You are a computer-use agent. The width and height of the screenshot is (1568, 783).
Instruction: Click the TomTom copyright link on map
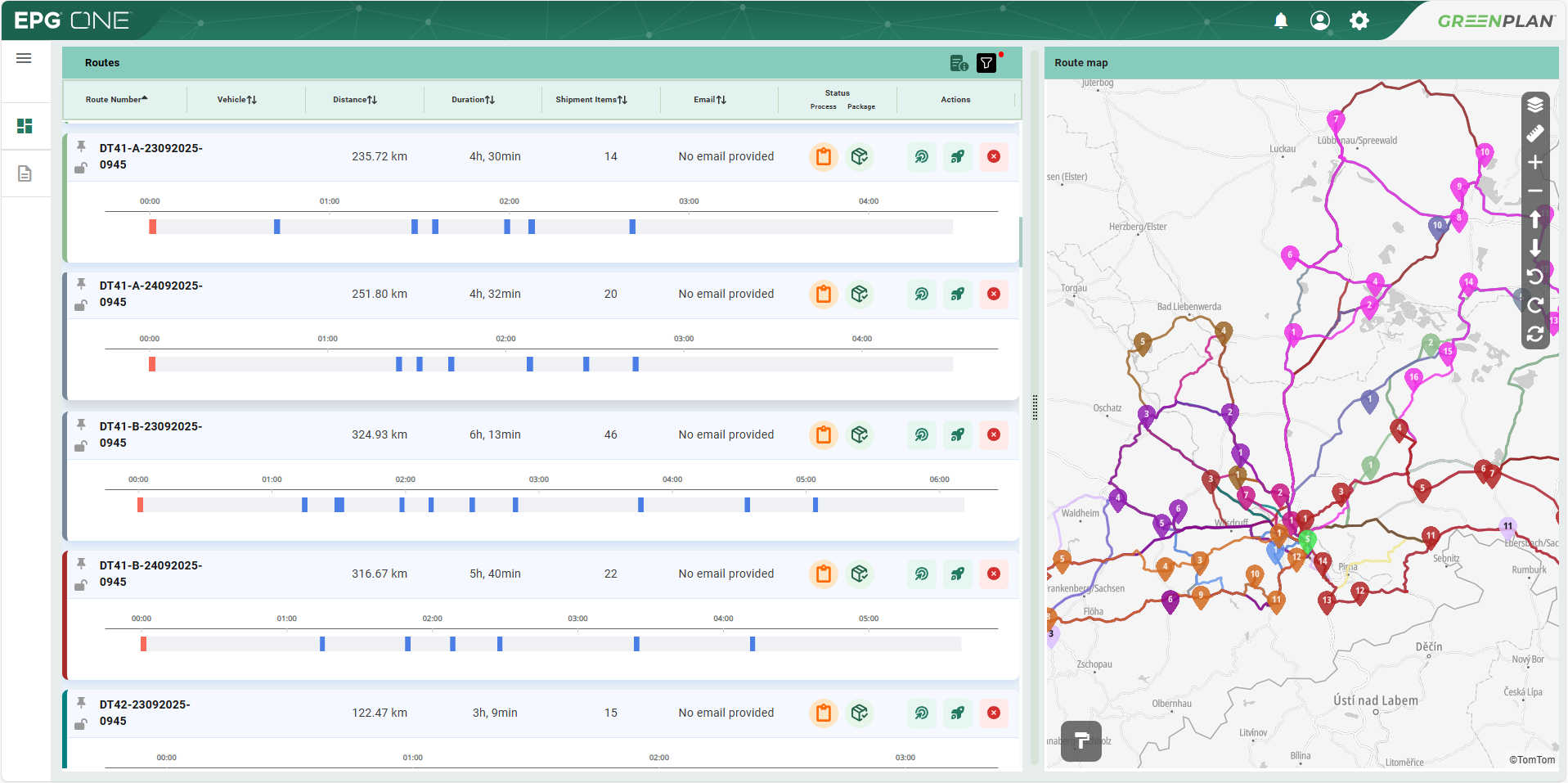(x=1534, y=759)
